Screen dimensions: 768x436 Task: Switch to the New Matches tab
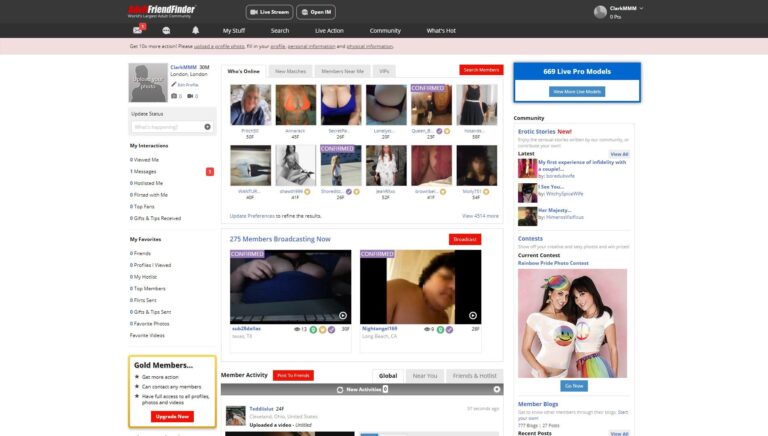point(290,72)
